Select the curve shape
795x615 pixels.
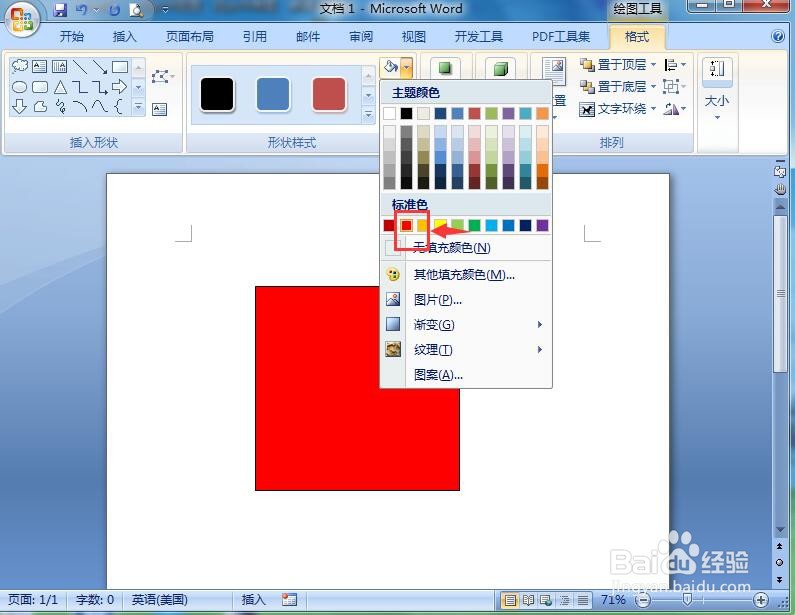(99, 106)
